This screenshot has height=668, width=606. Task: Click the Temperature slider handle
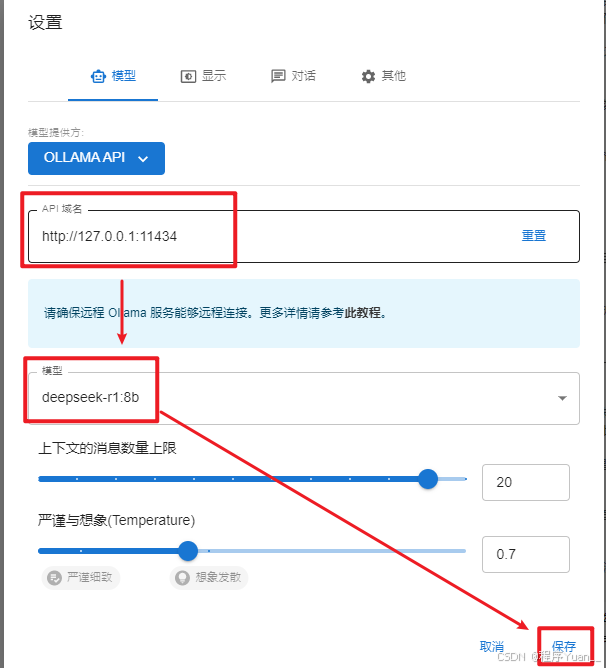[x=188, y=551]
